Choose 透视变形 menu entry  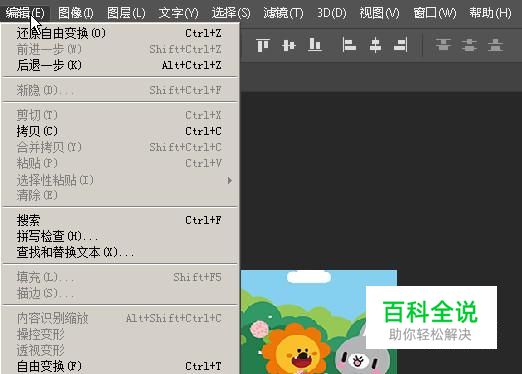pos(120,350)
